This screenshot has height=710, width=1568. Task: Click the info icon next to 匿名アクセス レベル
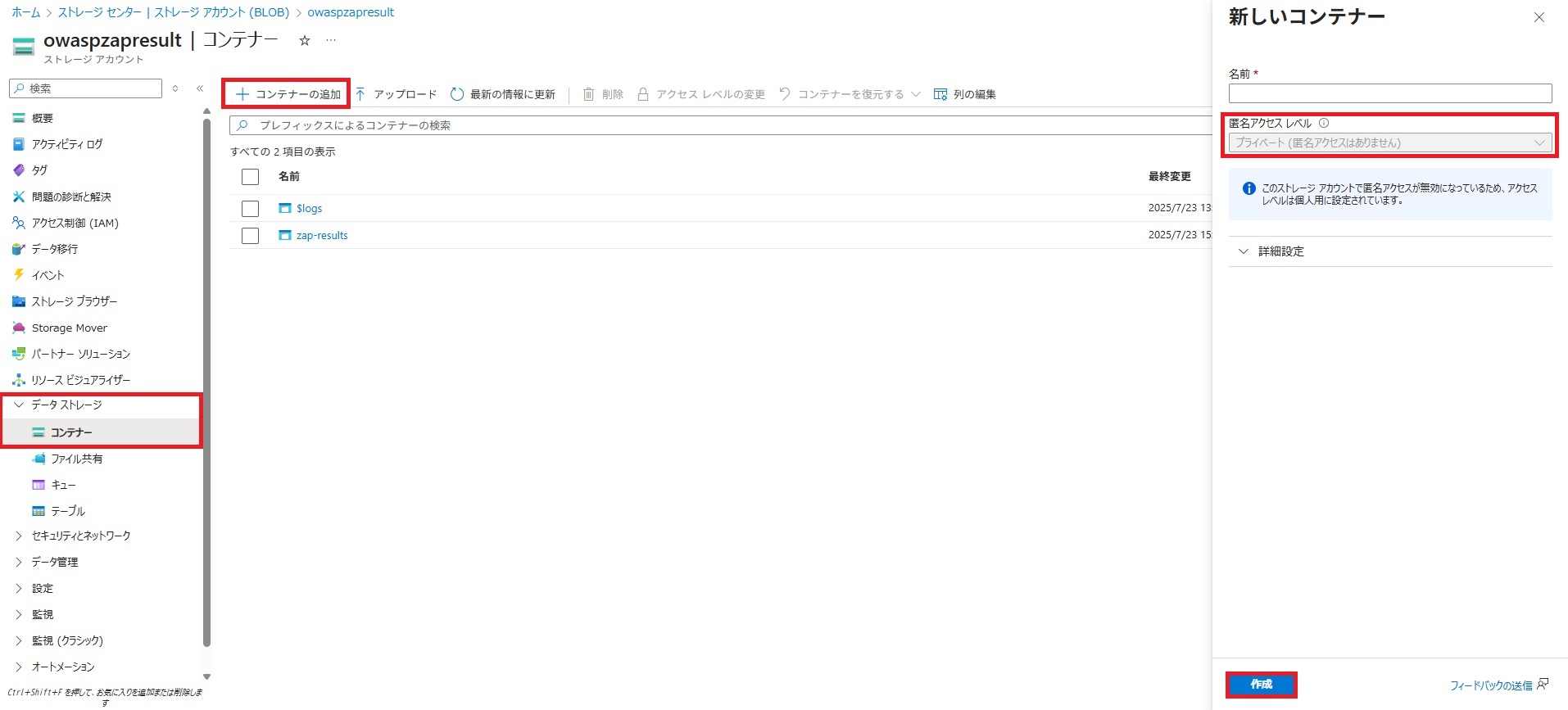pos(1324,124)
